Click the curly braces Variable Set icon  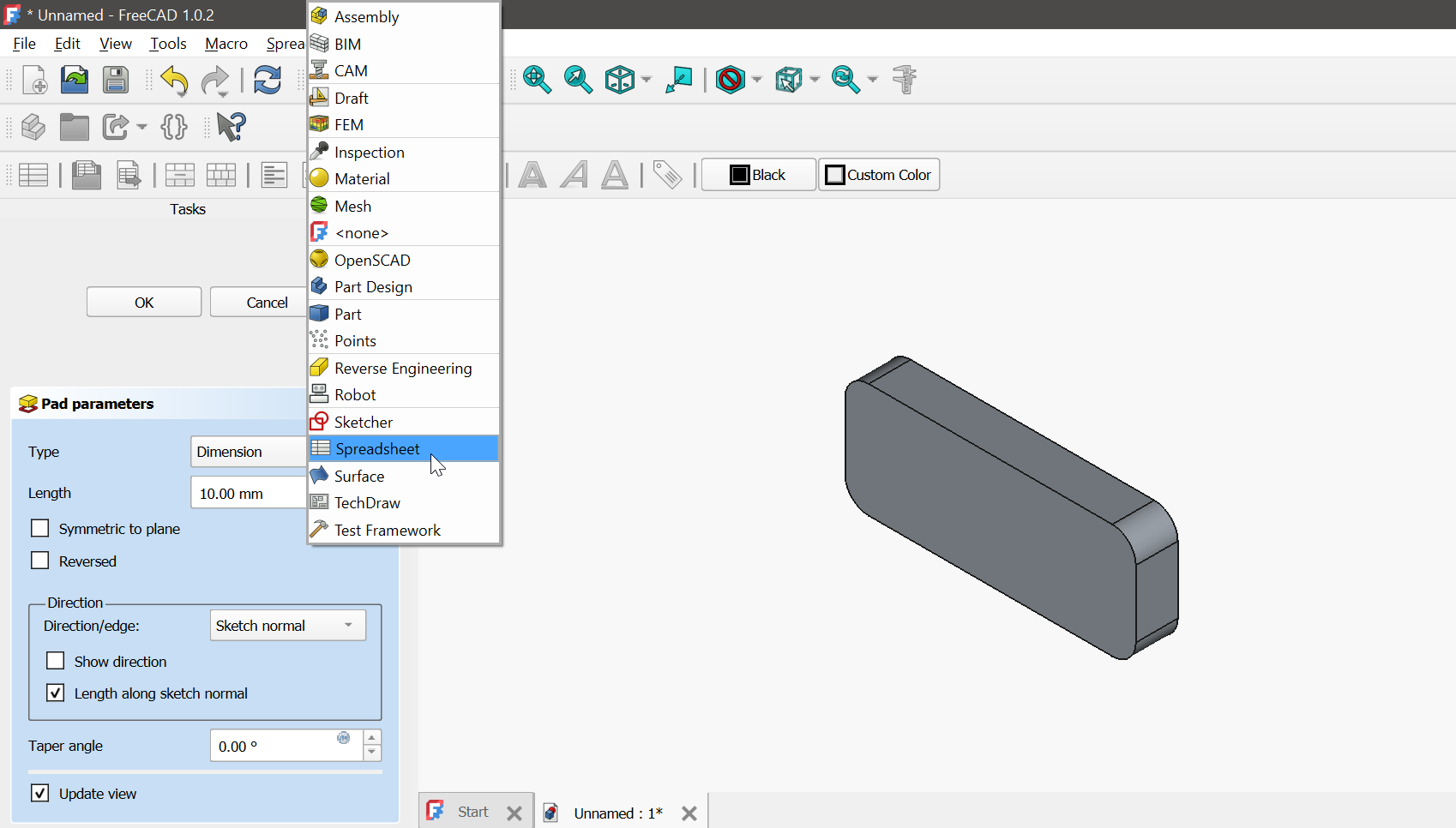click(174, 127)
